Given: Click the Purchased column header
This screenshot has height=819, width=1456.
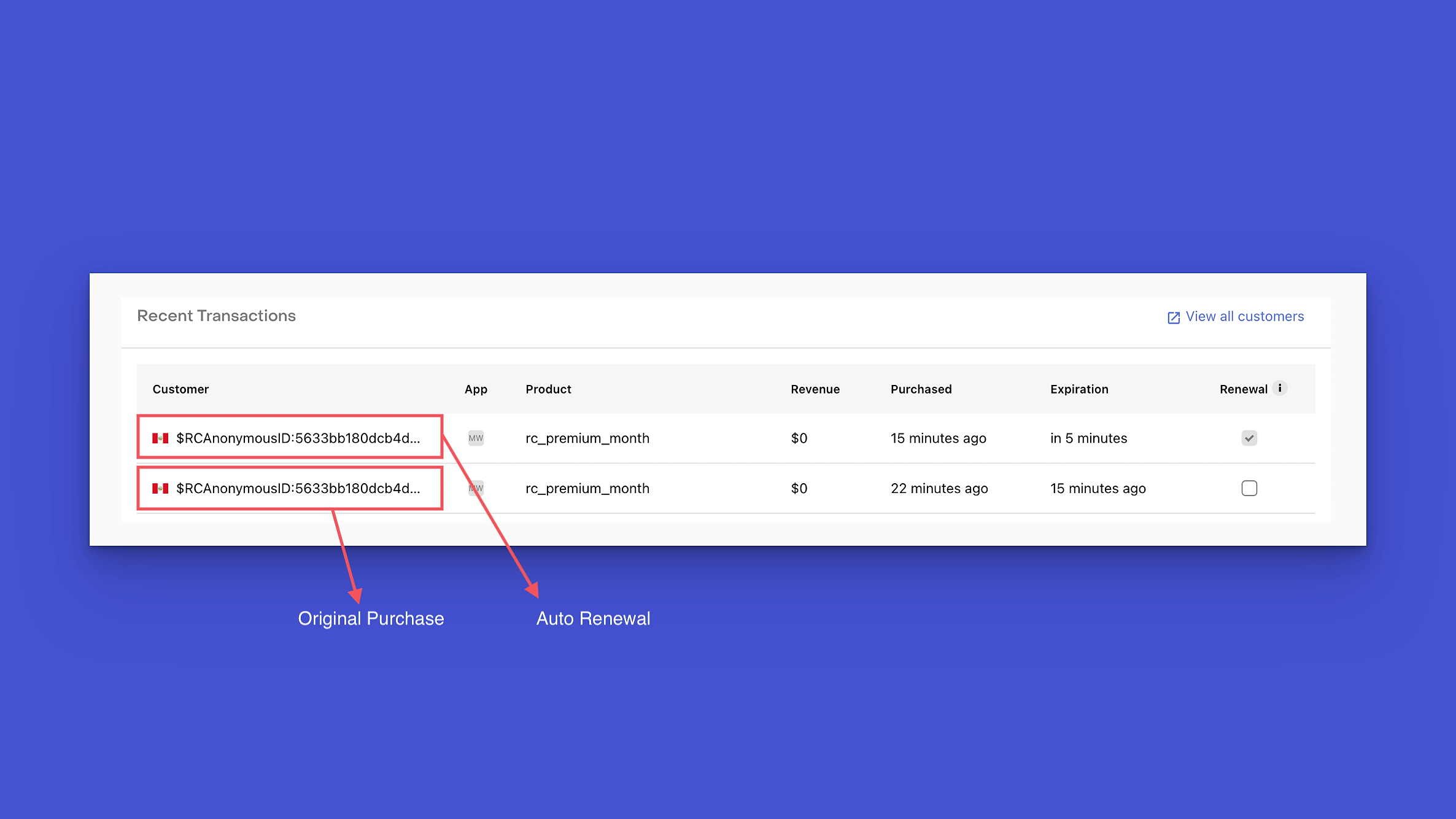Looking at the screenshot, I should click(921, 389).
